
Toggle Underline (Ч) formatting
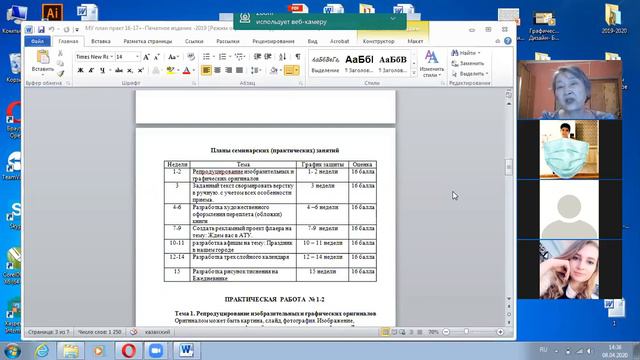coord(102,70)
